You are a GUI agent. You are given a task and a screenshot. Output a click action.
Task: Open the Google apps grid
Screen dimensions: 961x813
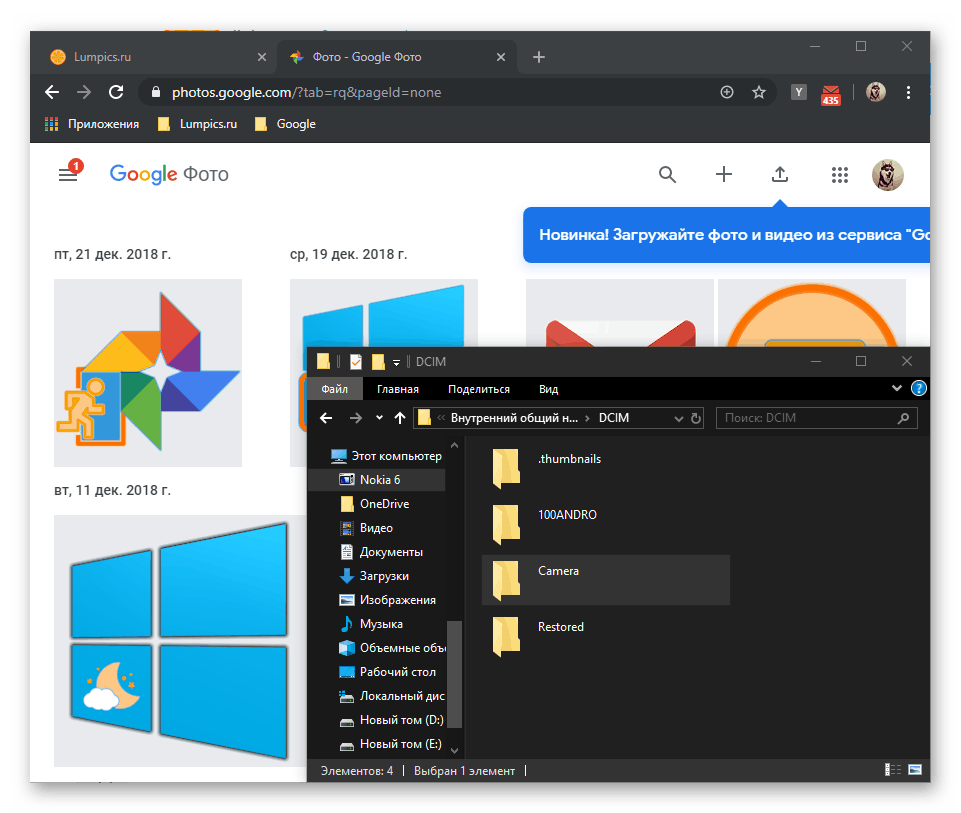[x=840, y=175]
